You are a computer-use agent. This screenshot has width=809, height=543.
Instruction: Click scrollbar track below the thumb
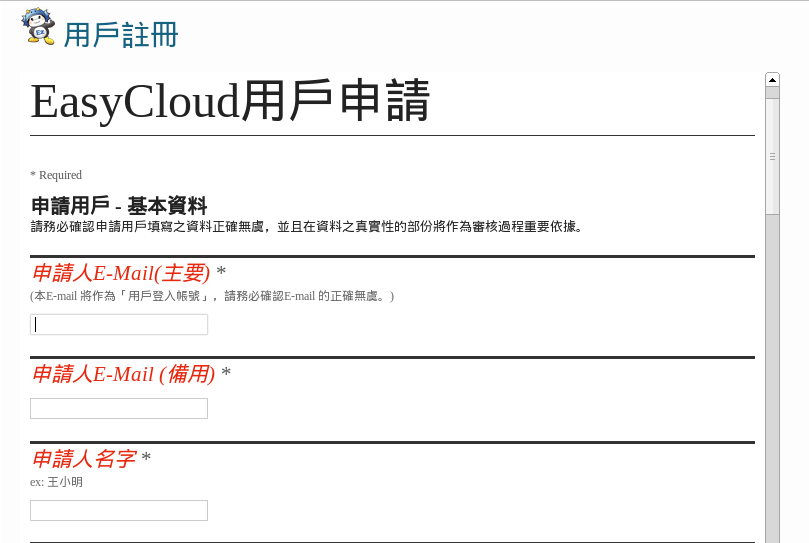[x=772, y=377]
